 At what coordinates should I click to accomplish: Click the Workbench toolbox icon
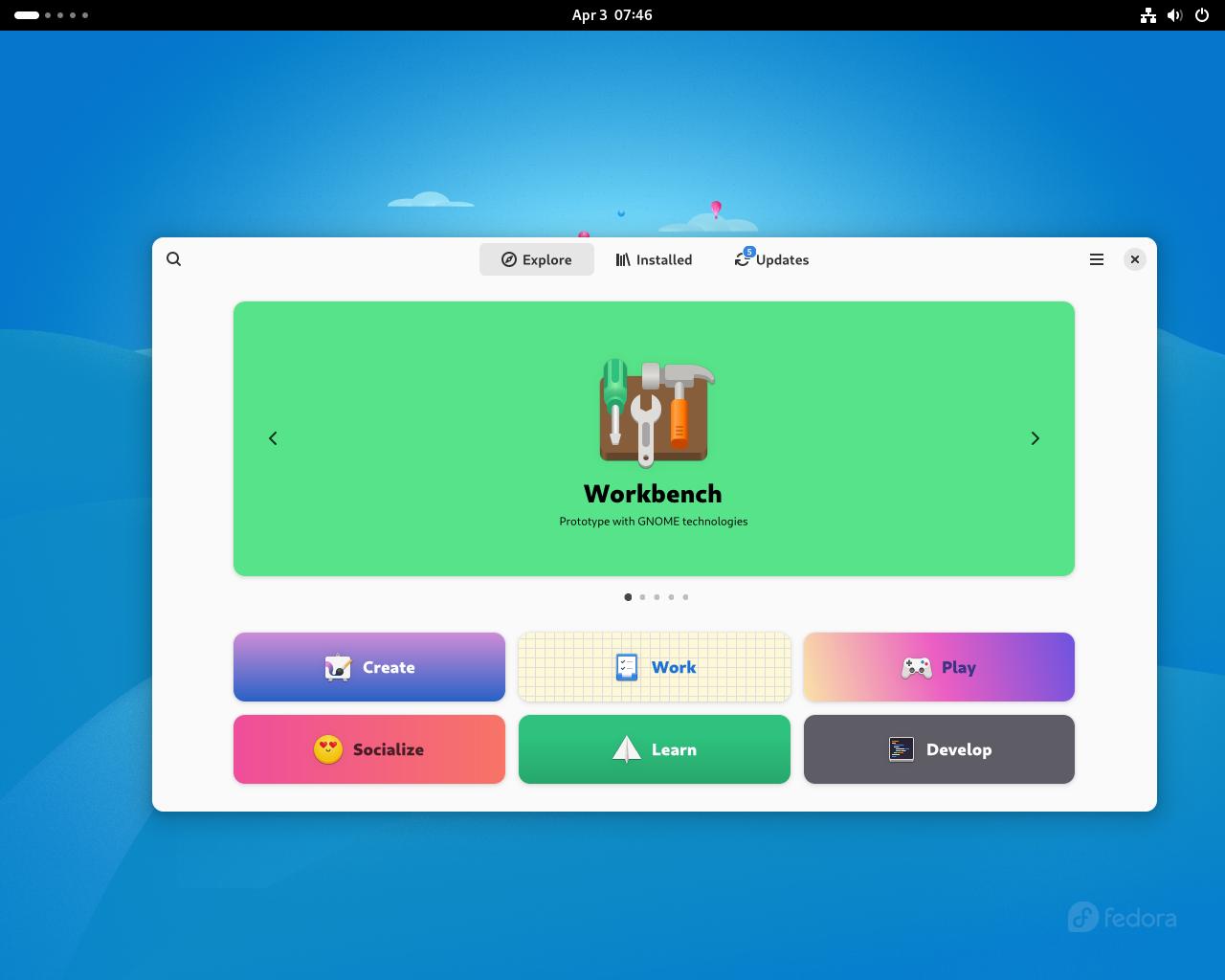coord(656,413)
